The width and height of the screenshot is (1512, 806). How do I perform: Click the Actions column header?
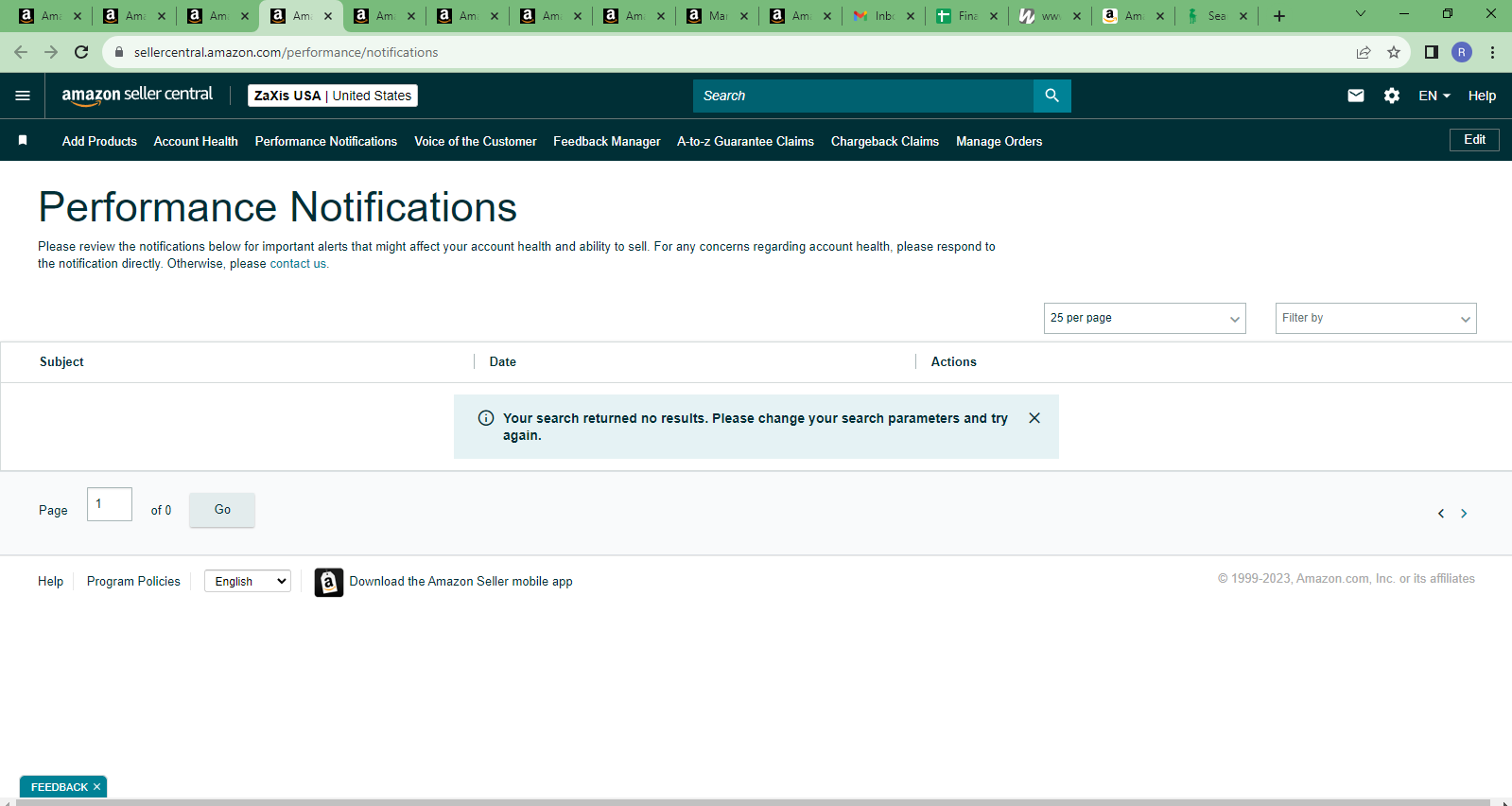point(954,361)
